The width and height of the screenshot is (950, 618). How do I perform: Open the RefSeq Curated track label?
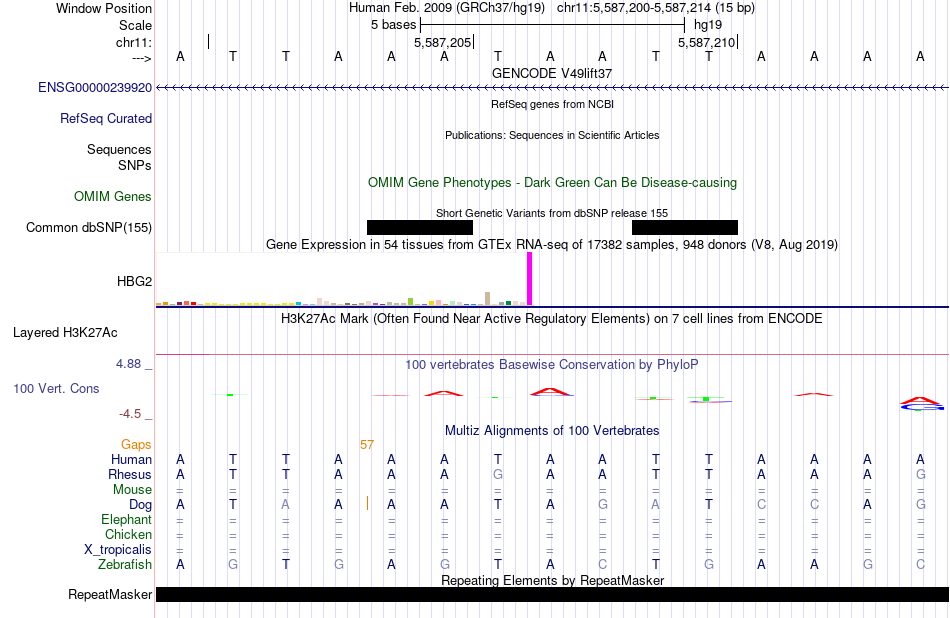[x=106, y=118]
